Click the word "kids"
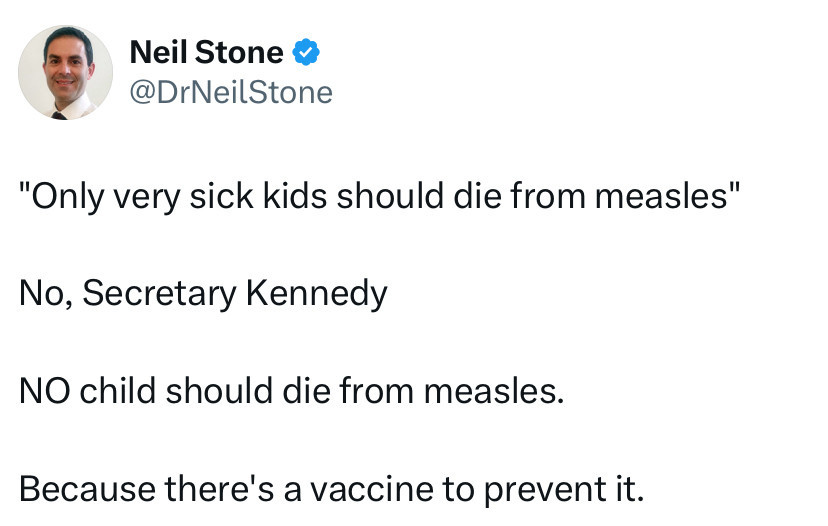Screen dimensions: 828x526 [295, 196]
